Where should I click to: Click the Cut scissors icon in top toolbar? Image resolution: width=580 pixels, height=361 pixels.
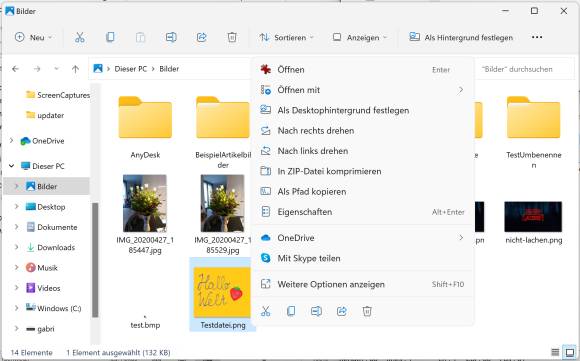[80, 37]
